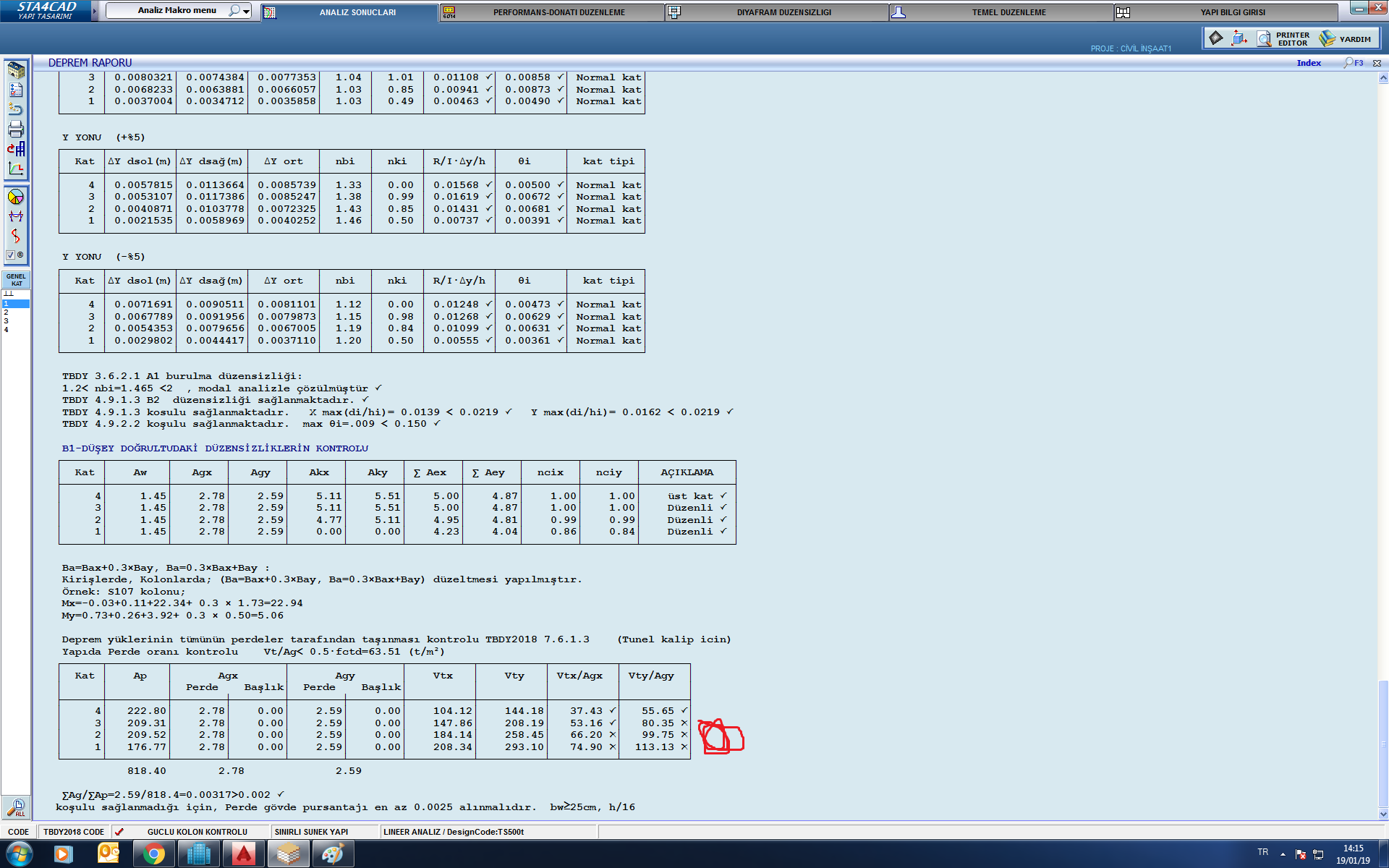
Task: Click the red S-curve icon in sidebar
Action: tap(16, 236)
